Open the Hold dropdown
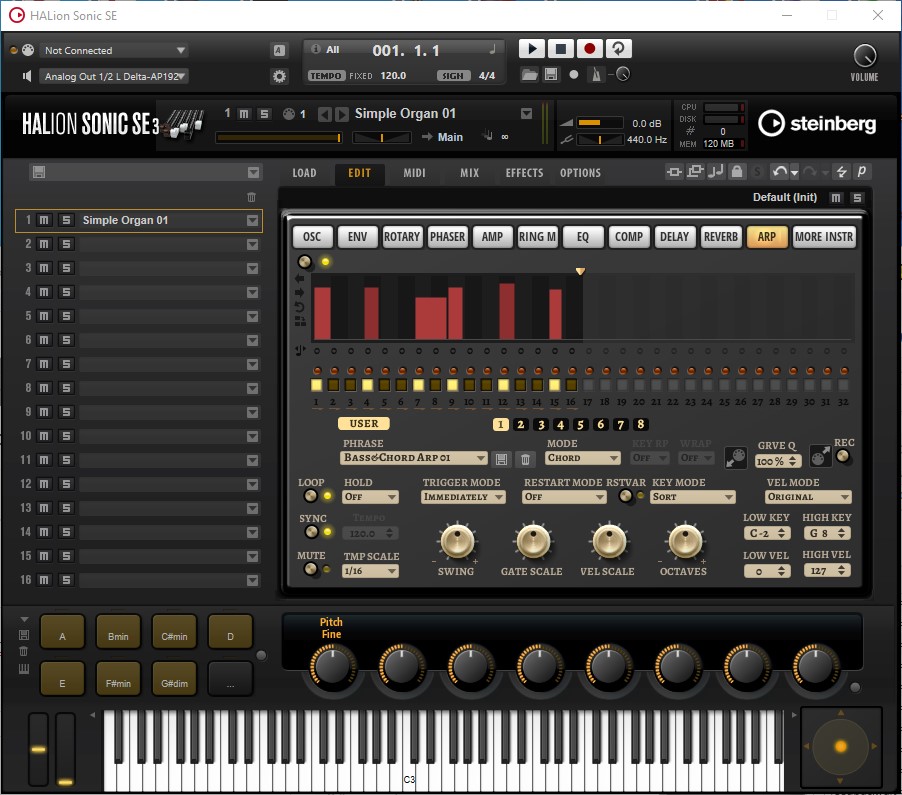The height and width of the screenshot is (795, 902). [370, 497]
